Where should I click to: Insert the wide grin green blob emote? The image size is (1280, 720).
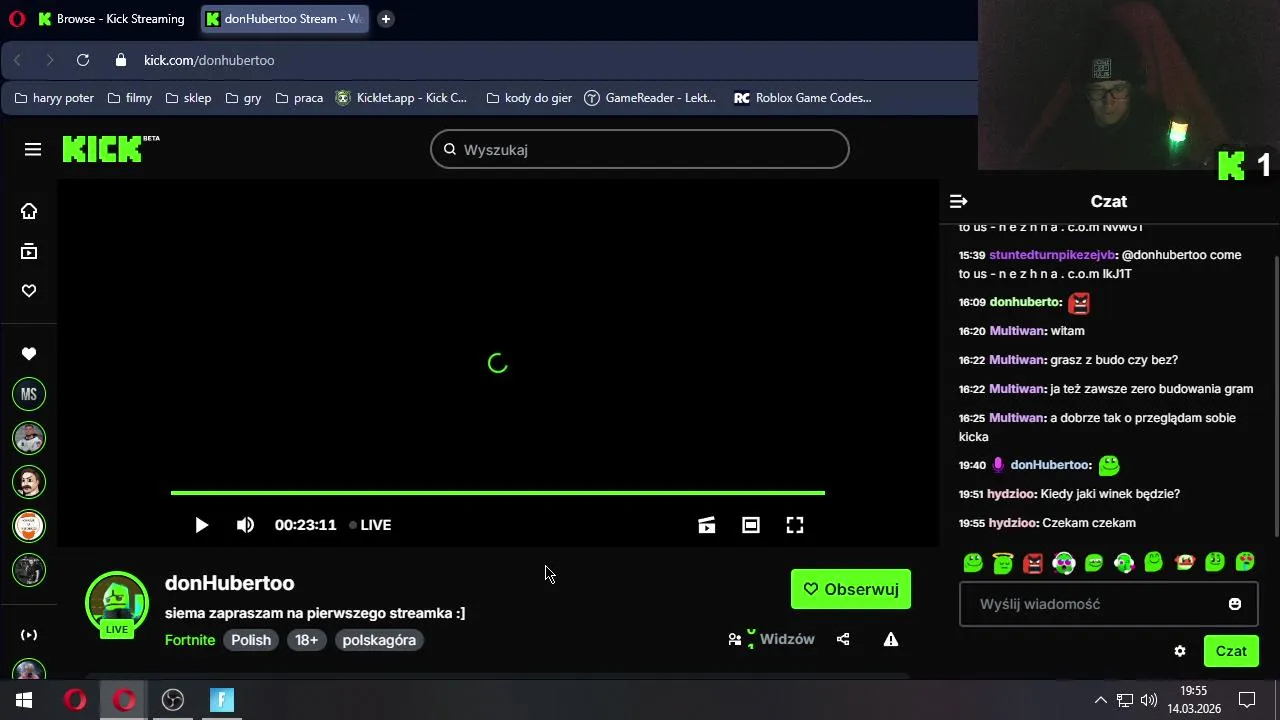(x=1094, y=563)
